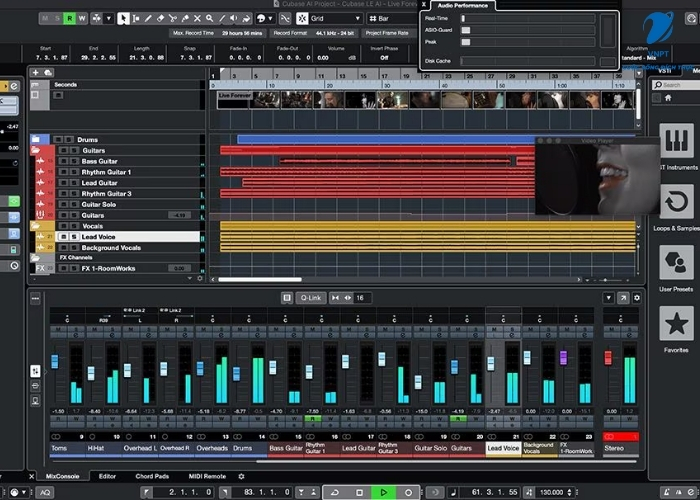This screenshot has height=500, width=700.
Task: Expand the FX Channels folder
Action: click(35, 258)
